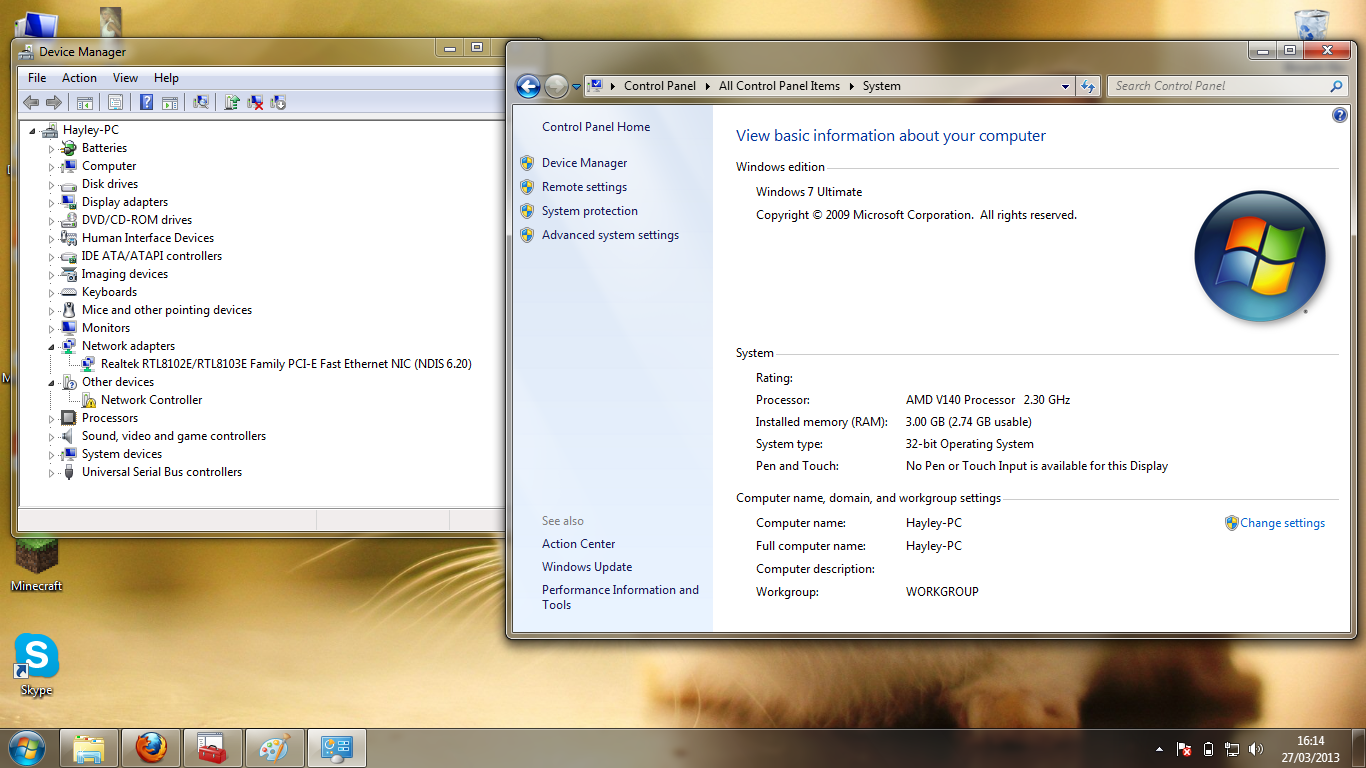Image resolution: width=1366 pixels, height=768 pixels.
Task: Click the Search Control Panel field
Action: pos(1218,86)
